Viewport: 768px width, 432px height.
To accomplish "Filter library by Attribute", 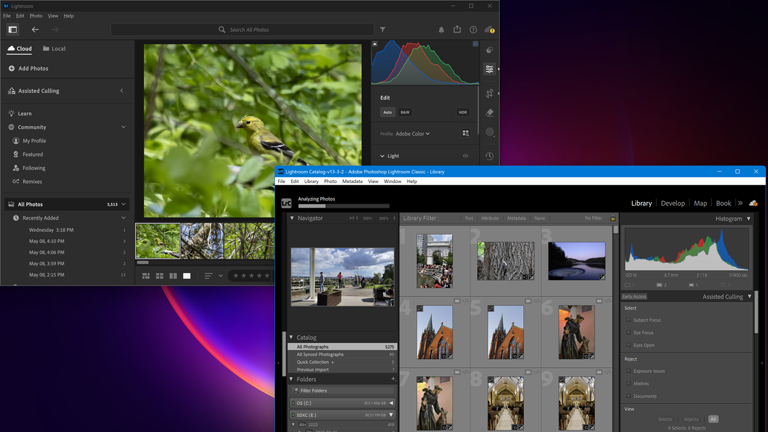I will (490, 218).
